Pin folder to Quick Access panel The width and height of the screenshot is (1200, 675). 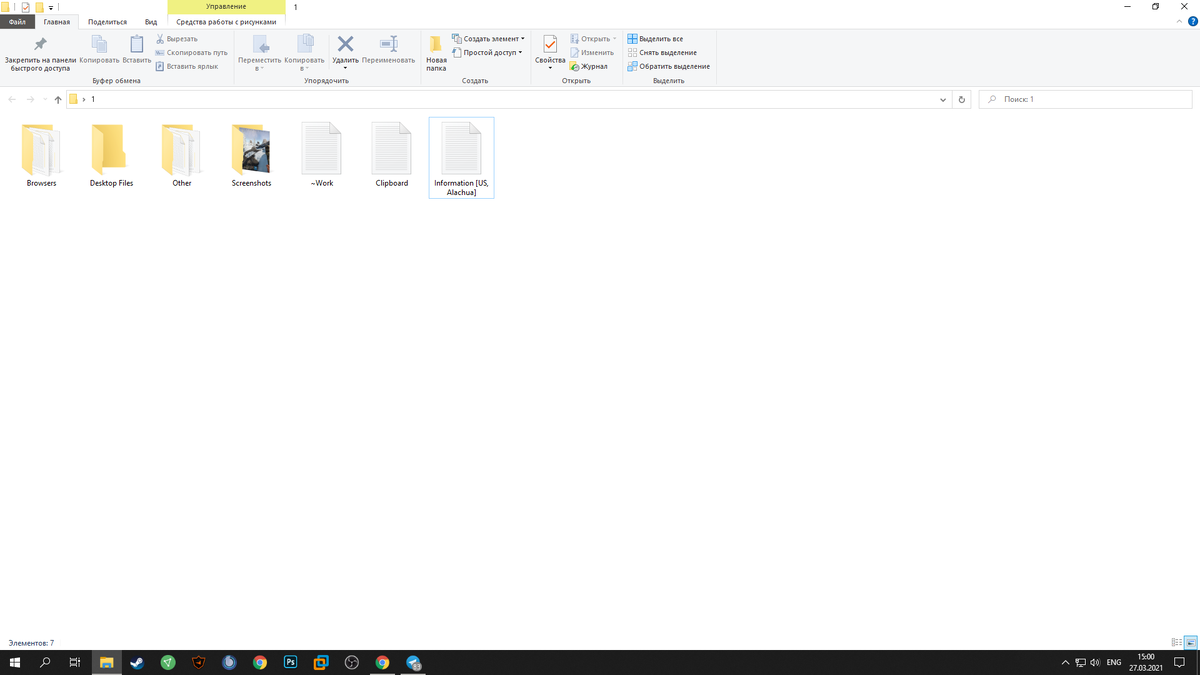click(41, 54)
